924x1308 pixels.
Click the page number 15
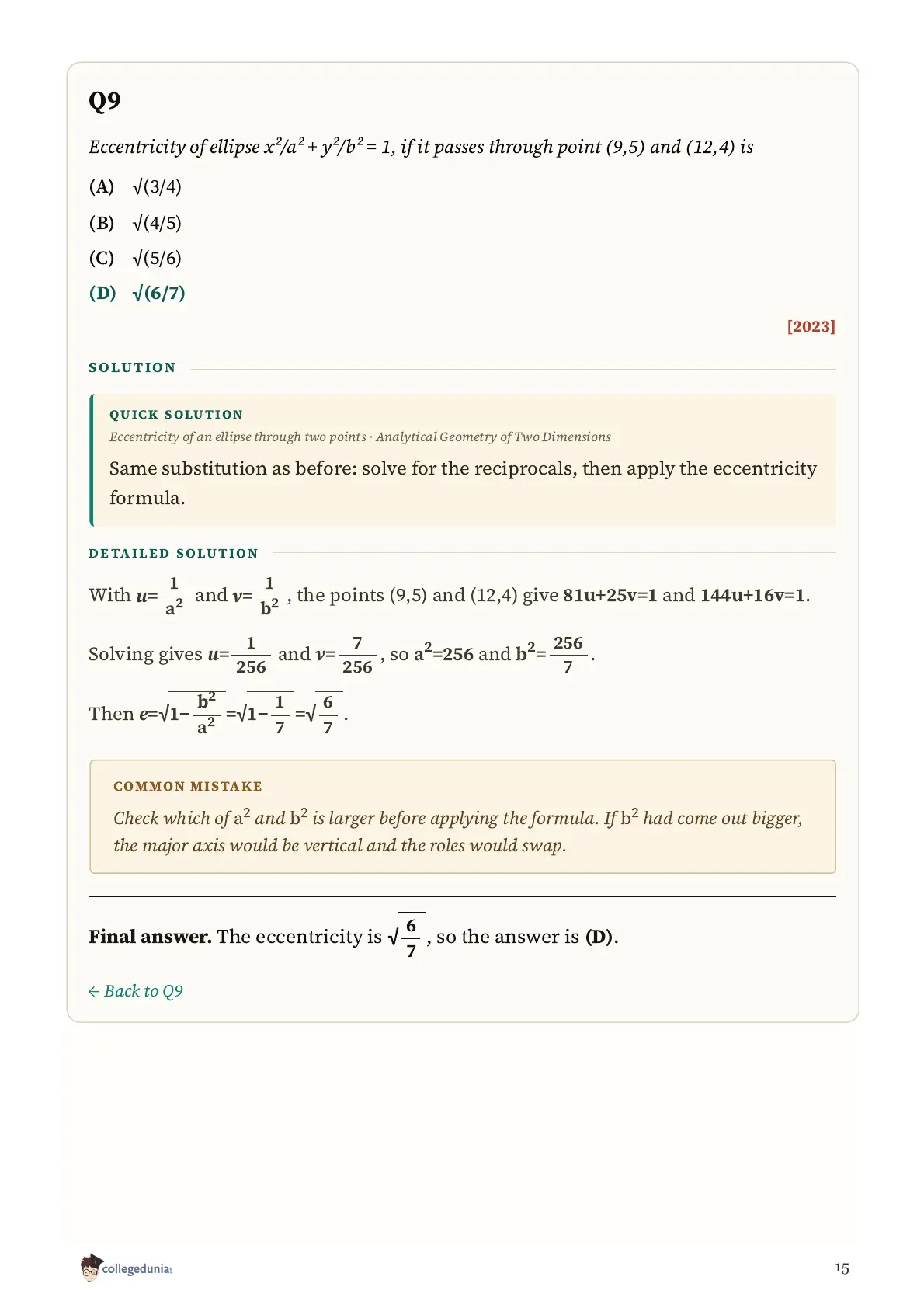click(x=842, y=1268)
